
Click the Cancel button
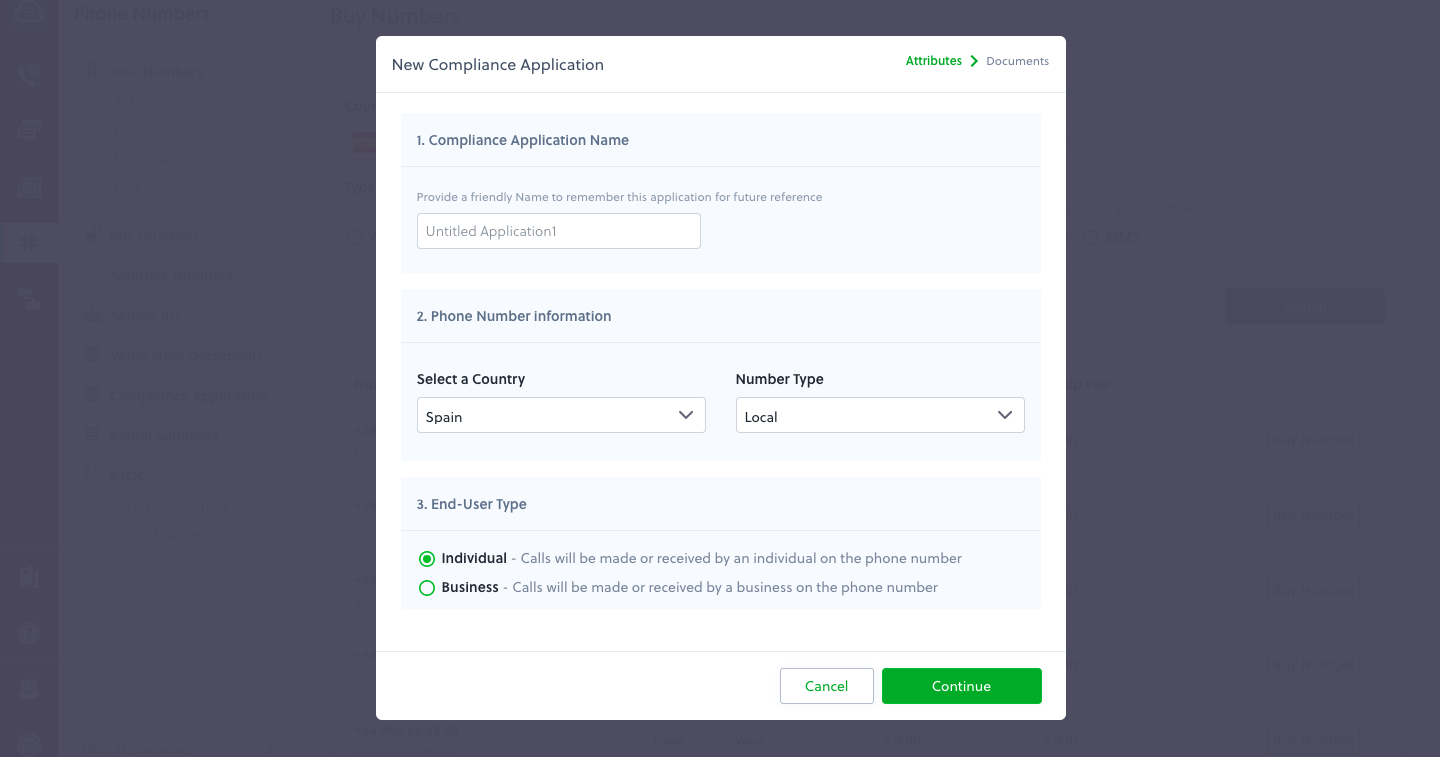pyautogui.click(x=827, y=686)
